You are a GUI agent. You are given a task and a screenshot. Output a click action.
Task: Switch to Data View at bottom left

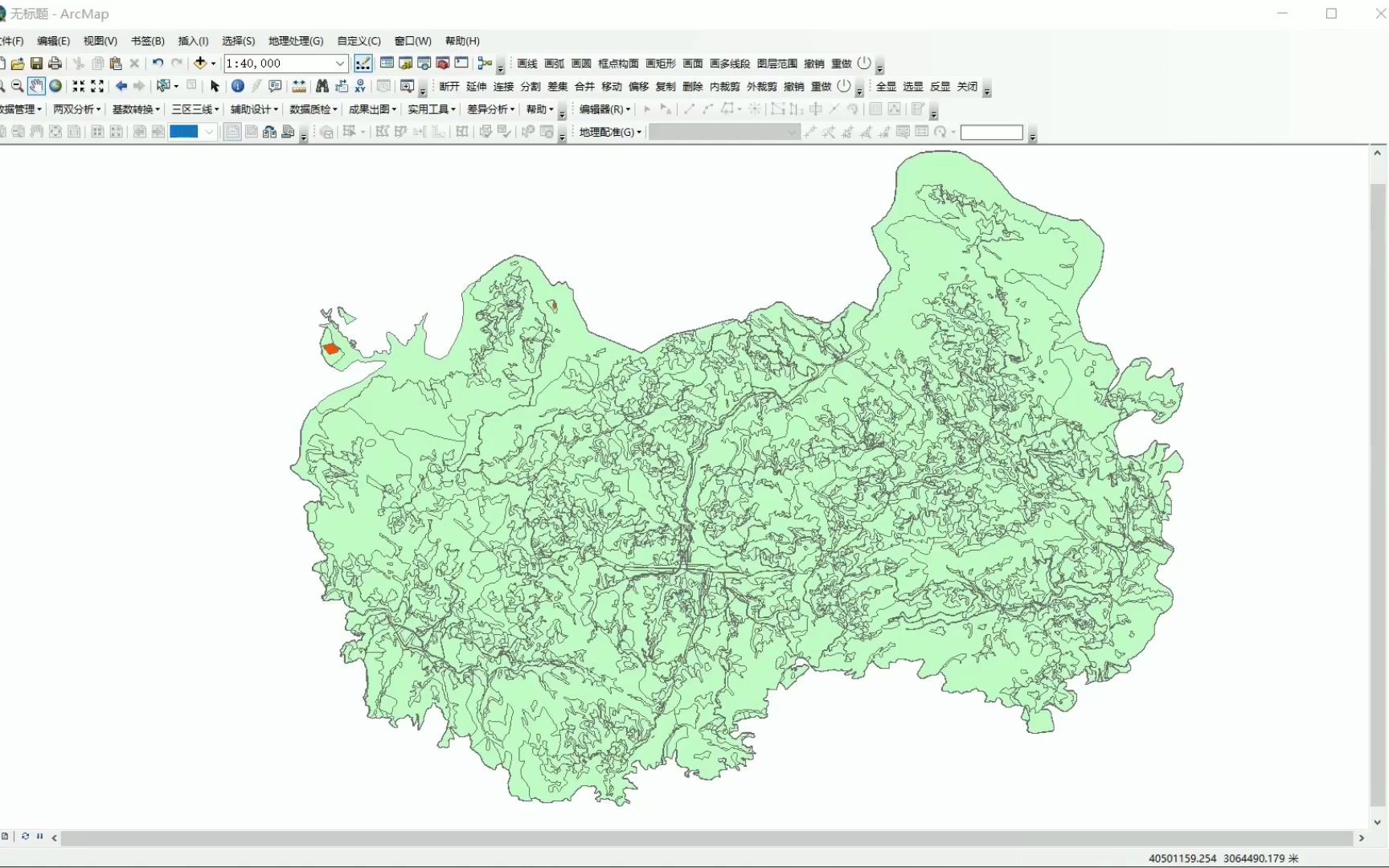[x=5, y=837]
